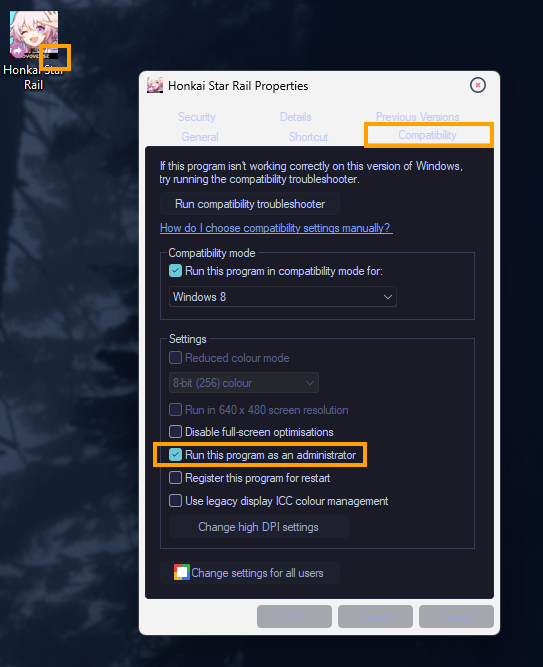
Task: Enable Use legacy display ICC colour management
Action: click(175, 501)
